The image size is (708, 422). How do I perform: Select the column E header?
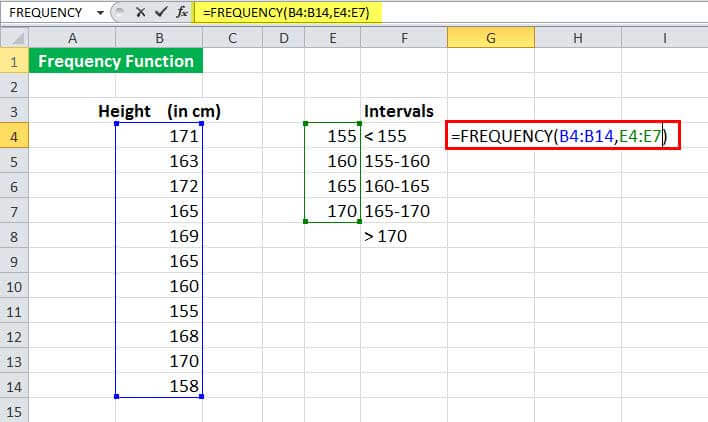[331, 38]
